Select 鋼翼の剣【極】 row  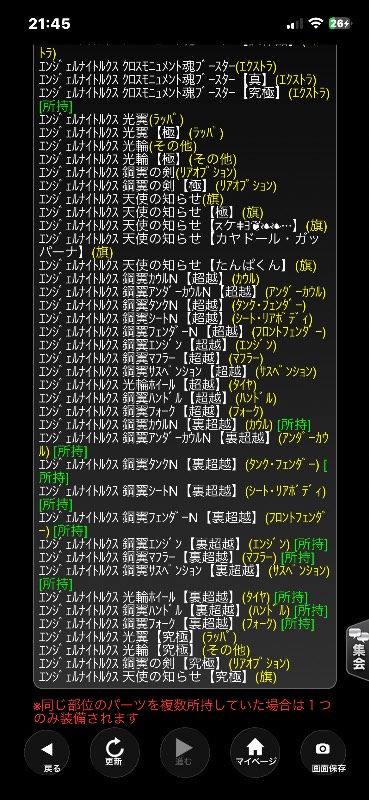coord(158,186)
